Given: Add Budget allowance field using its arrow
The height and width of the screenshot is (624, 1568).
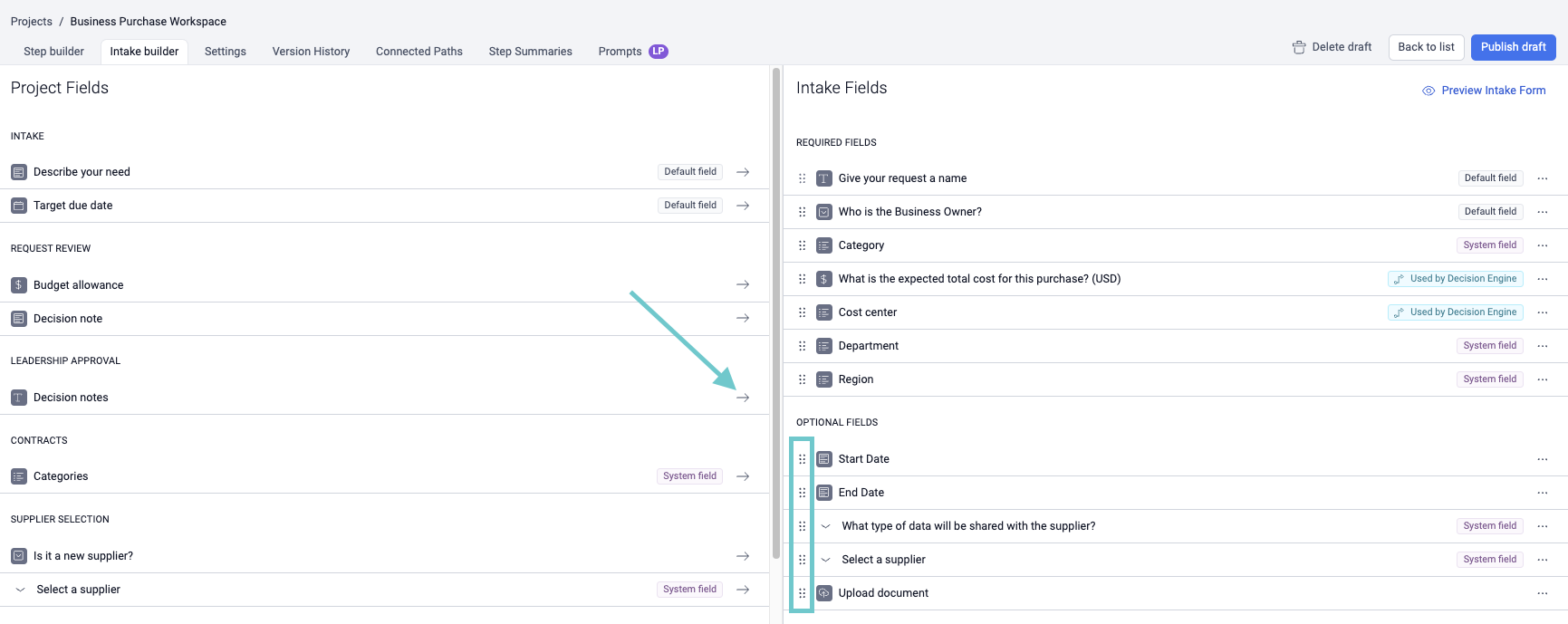Looking at the screenshot, I should click(743, 284).
